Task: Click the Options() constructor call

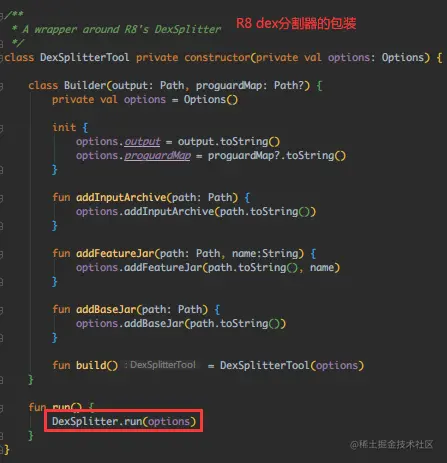Action: (211, 99)
